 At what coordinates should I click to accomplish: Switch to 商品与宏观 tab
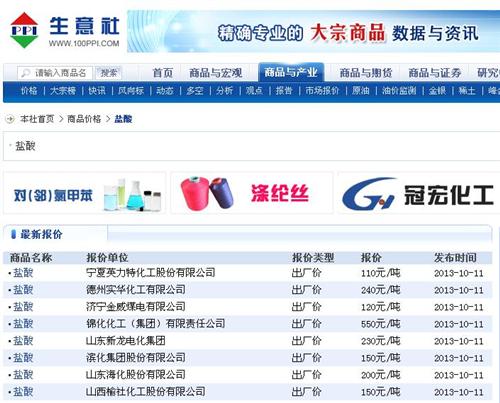216,73
